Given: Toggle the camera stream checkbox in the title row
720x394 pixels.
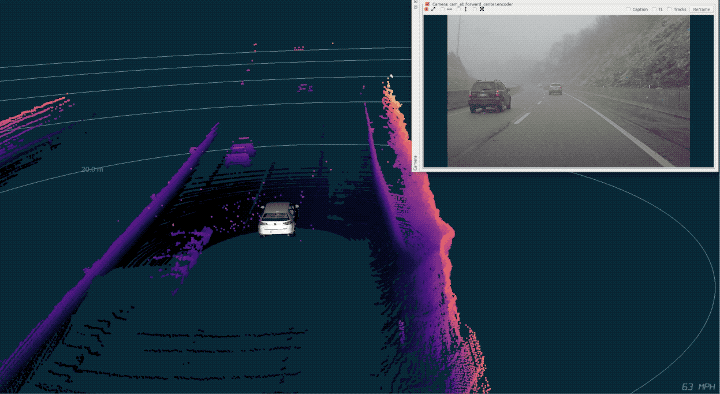Looking at the screenshot, I should (x=427, y=4).
